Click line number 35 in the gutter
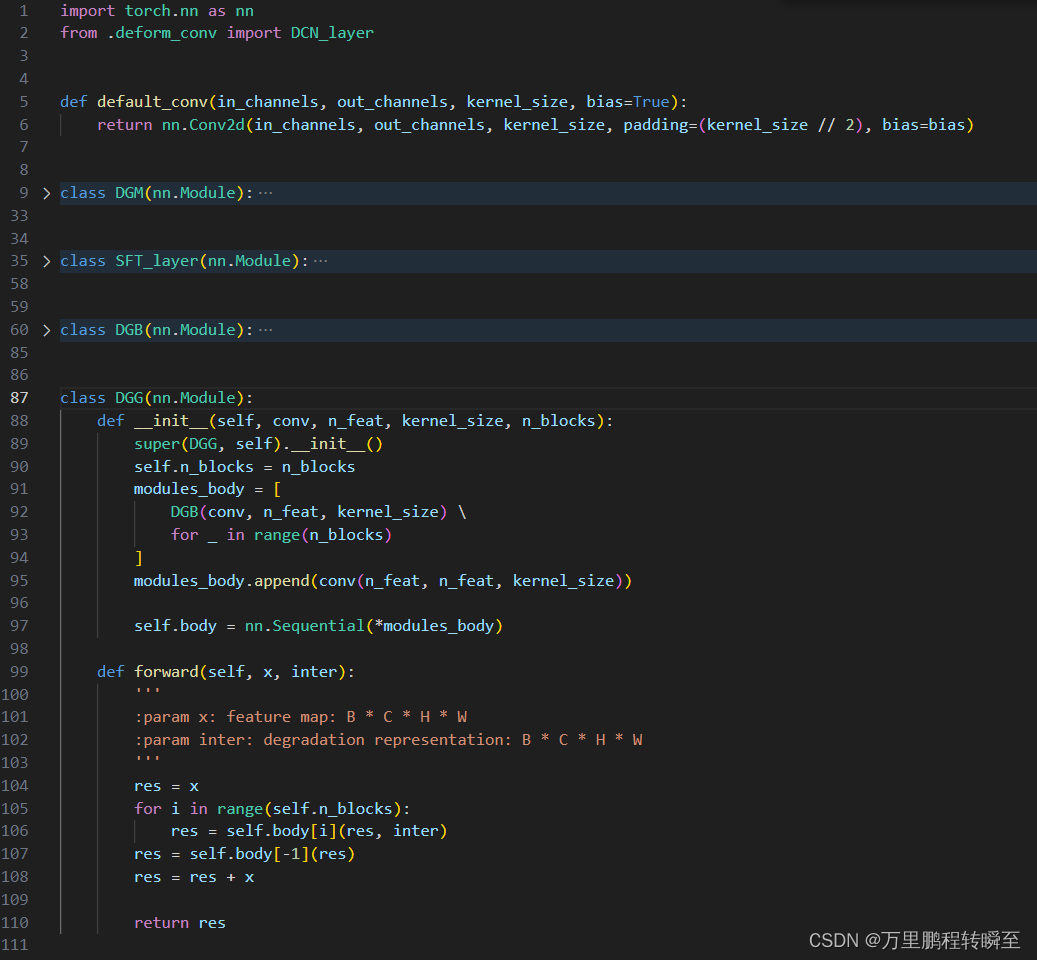The image size is (1037, 960). click(19, 261)
